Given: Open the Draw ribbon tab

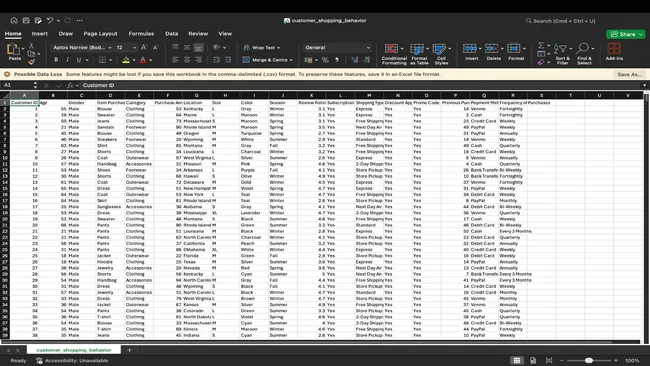Looking at the screenshot, I should [x=65, y=34].
